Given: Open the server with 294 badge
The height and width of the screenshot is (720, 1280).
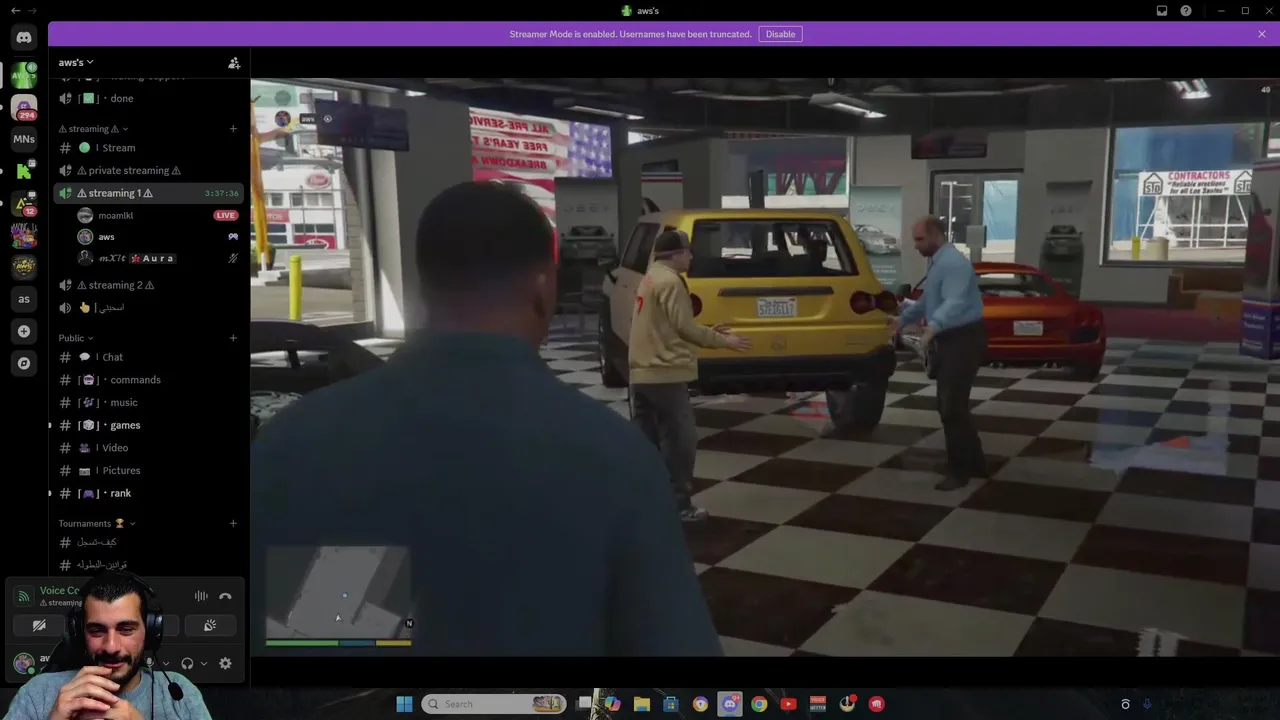Looking at the screenshot, I should tap(24, 106).
